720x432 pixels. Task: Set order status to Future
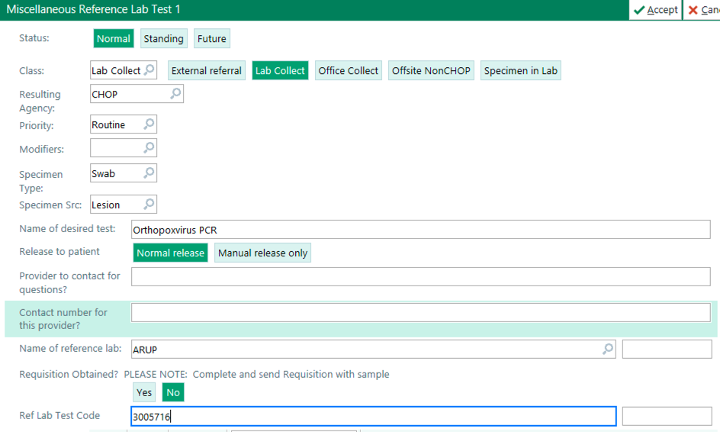tap(212, 39)
